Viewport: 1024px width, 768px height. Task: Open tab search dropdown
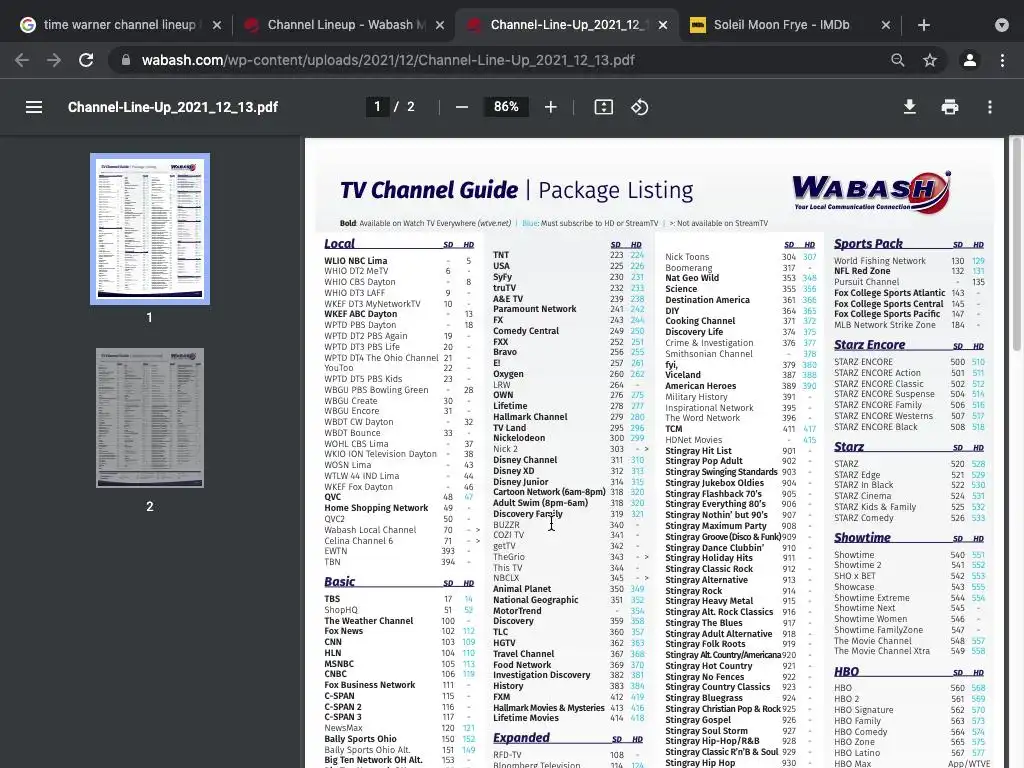[x=1002, y=25]
